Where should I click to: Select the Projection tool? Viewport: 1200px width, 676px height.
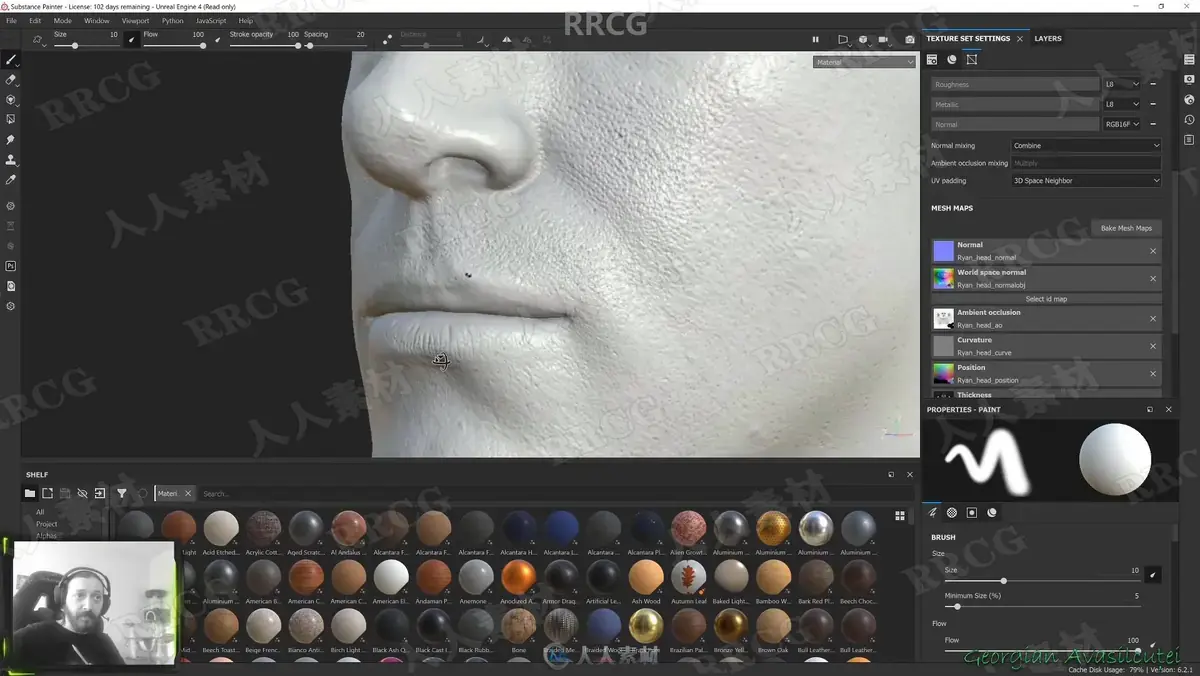click(11, 99)
